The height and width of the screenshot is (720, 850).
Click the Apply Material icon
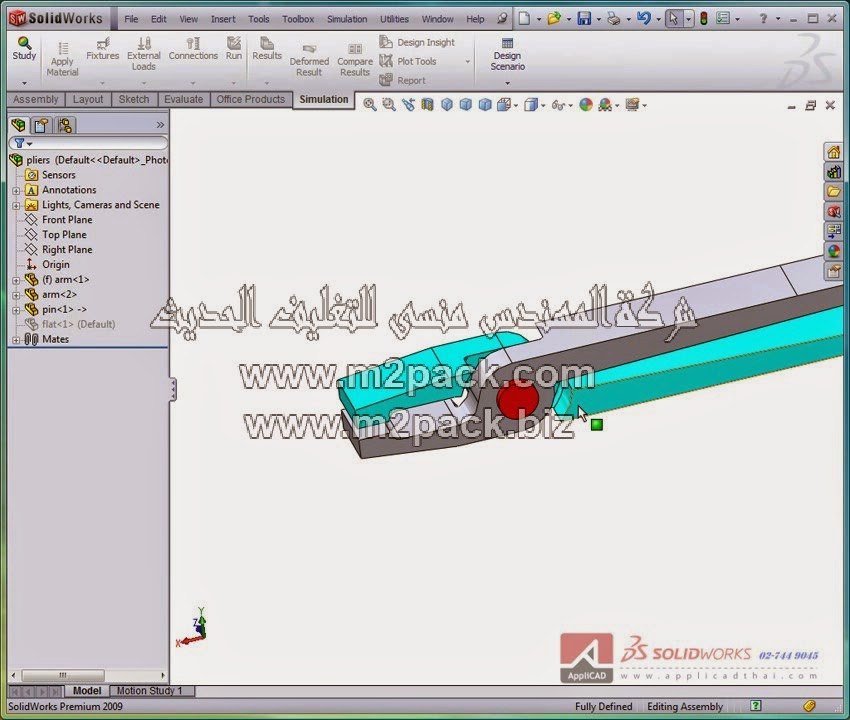pos(63,48)
